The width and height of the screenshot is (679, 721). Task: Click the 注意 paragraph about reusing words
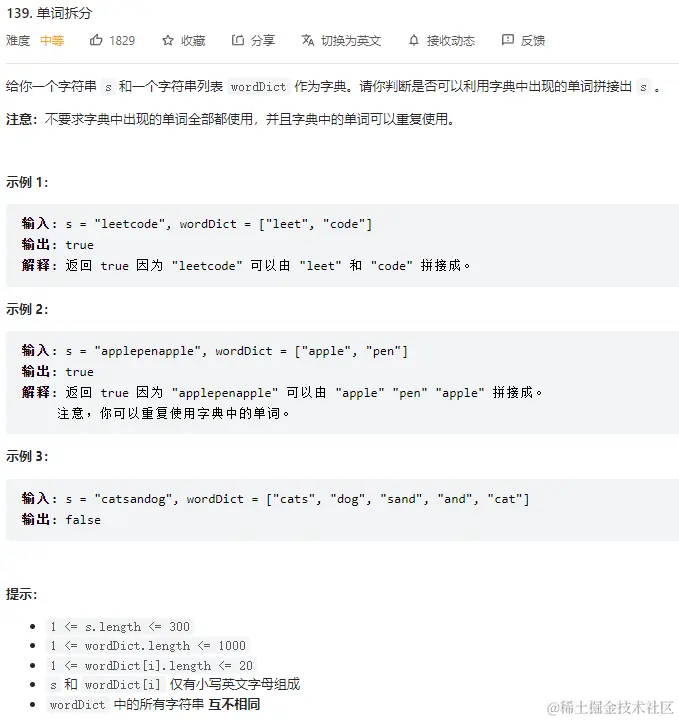230,120
